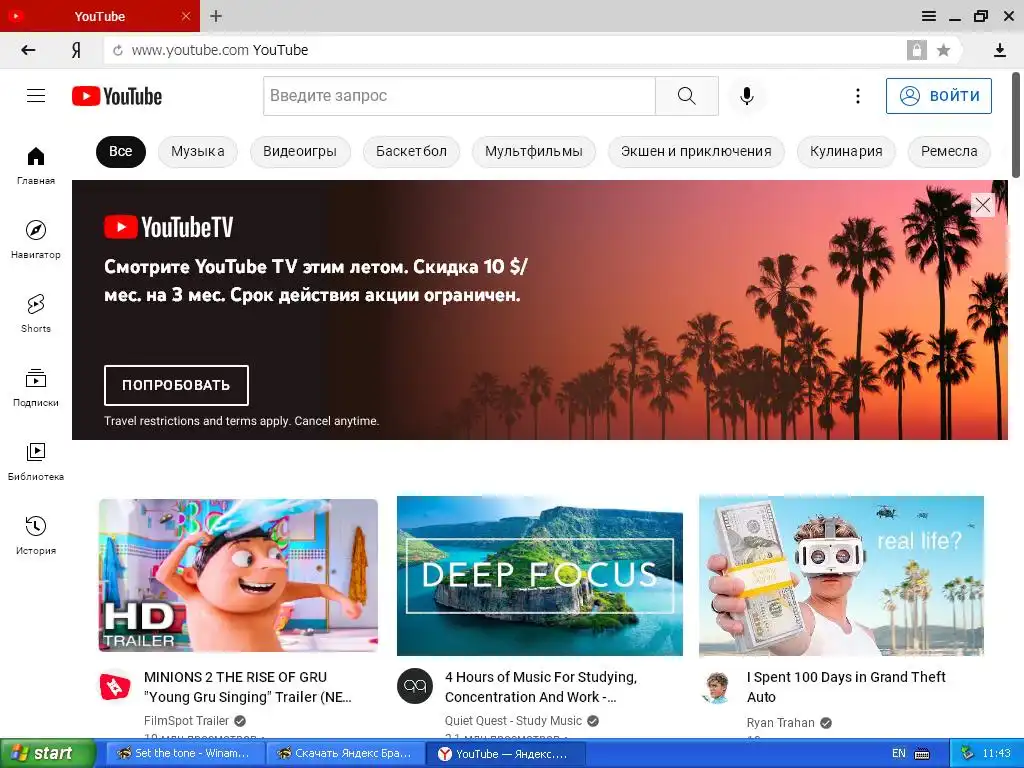Open I Spent 100 Days title link
Viewport: 1024px width, 768px height.
coord(846,687)
